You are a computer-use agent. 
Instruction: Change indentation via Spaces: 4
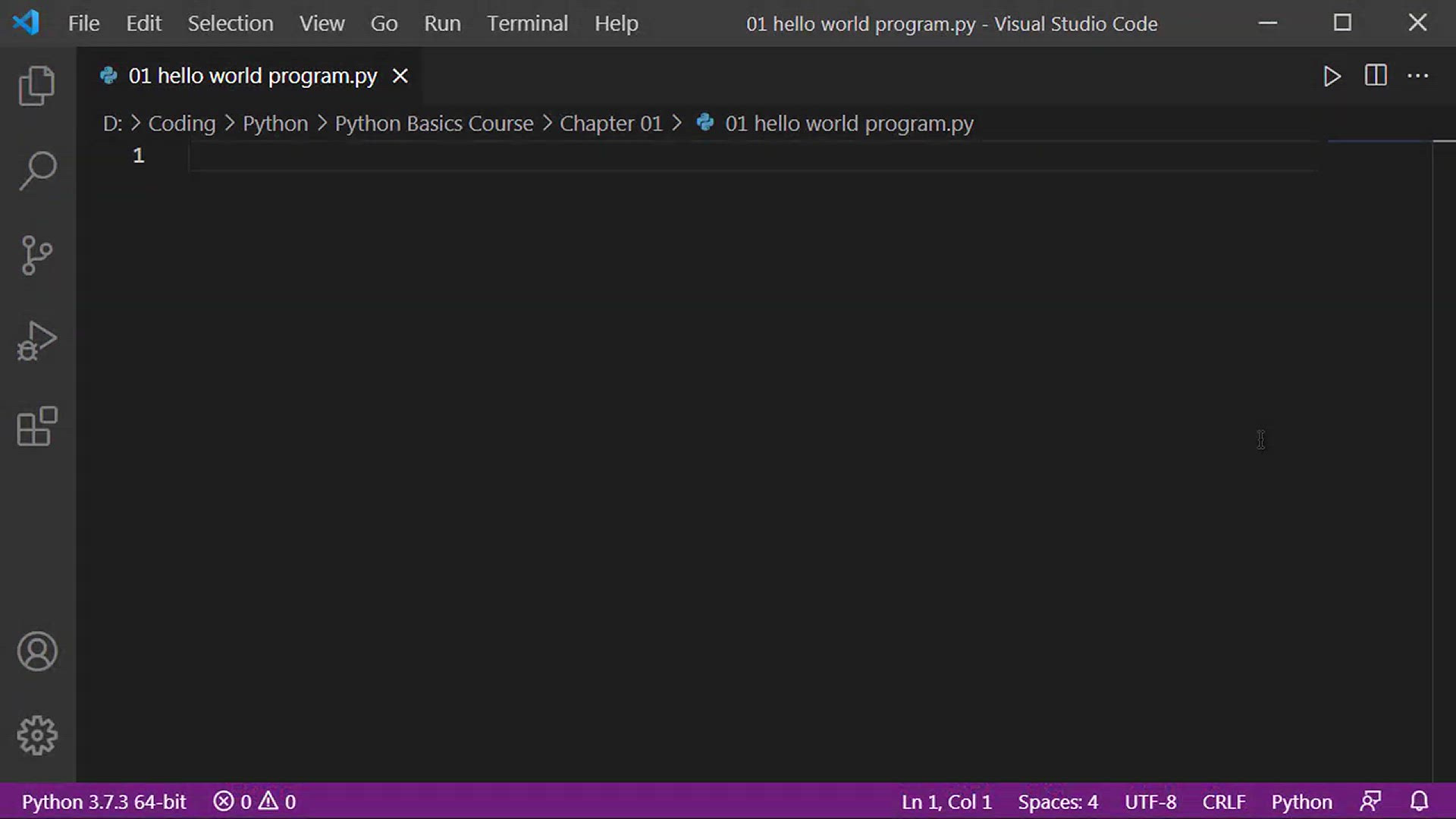click(x=1058, y=802)
